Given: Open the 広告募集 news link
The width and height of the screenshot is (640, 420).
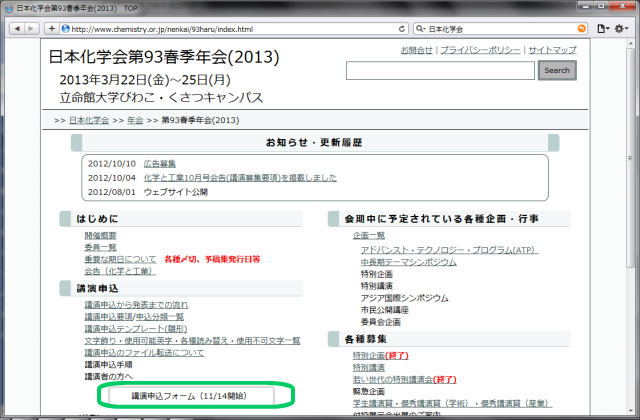Looking at the screenshot, I should pyautogui.click(x=159, y=163).
